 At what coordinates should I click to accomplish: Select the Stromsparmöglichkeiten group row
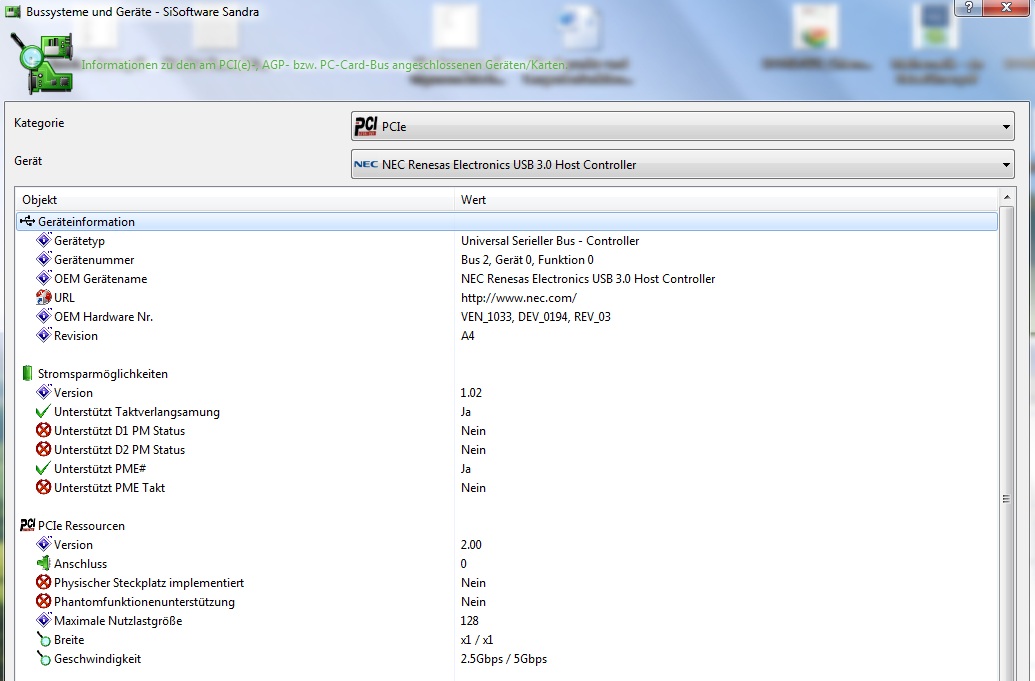pyautogui.click(x=506, y=373)
